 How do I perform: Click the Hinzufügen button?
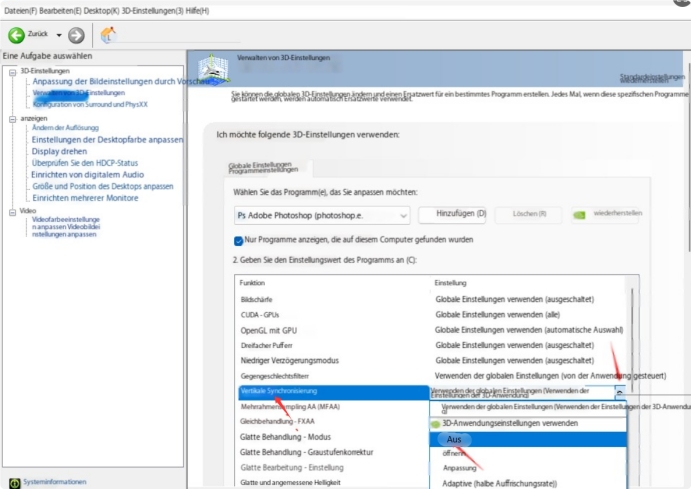452,215
